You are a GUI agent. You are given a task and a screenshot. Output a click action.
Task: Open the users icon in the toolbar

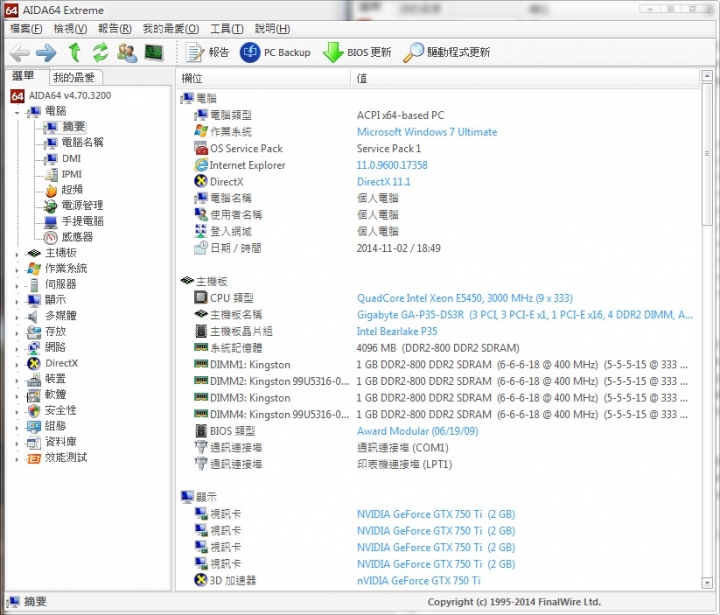[x=127, y=52]
